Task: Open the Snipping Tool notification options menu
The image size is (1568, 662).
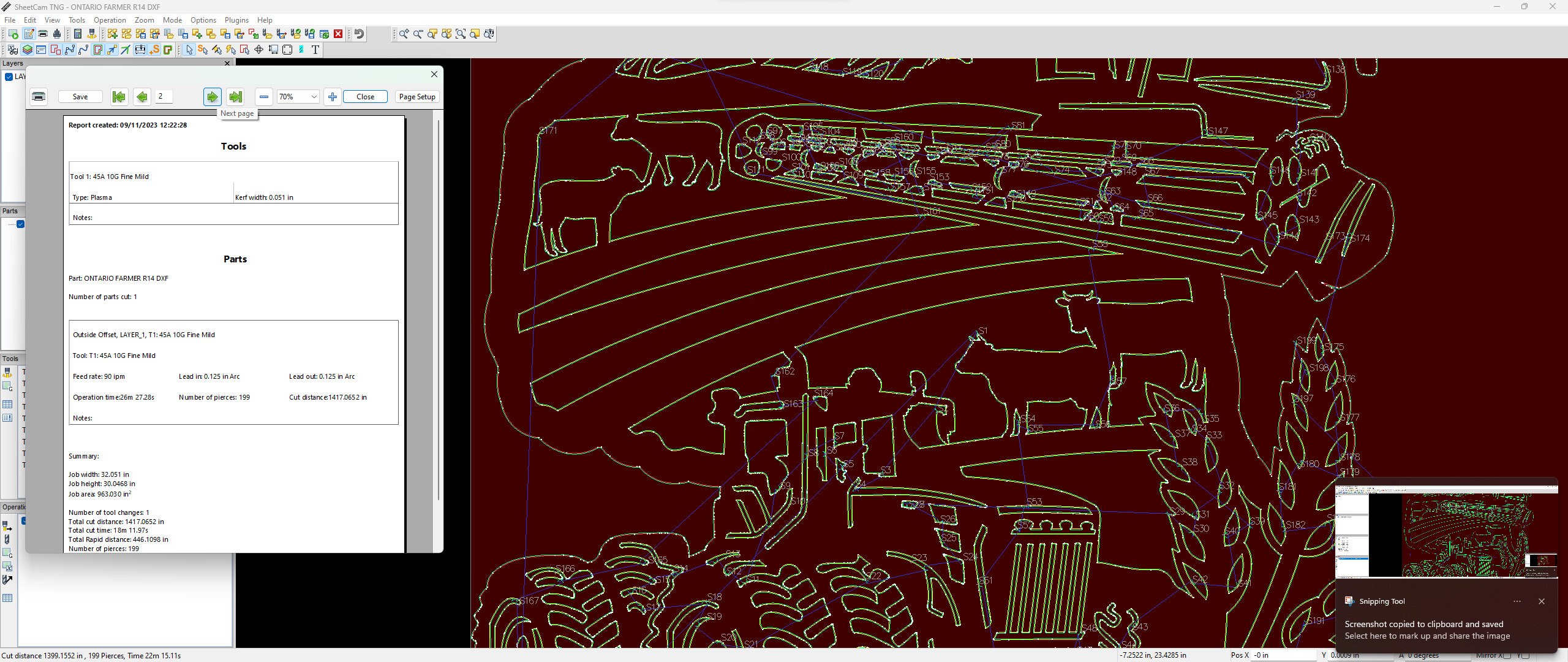Action: point(1517,601)
